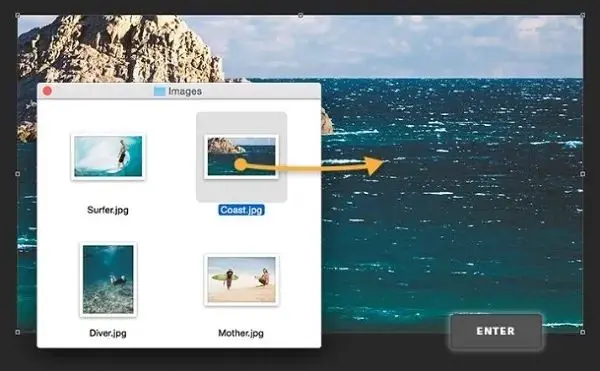
Task: Click the Surfer.jpg file name label
Action: click(108, 210)
